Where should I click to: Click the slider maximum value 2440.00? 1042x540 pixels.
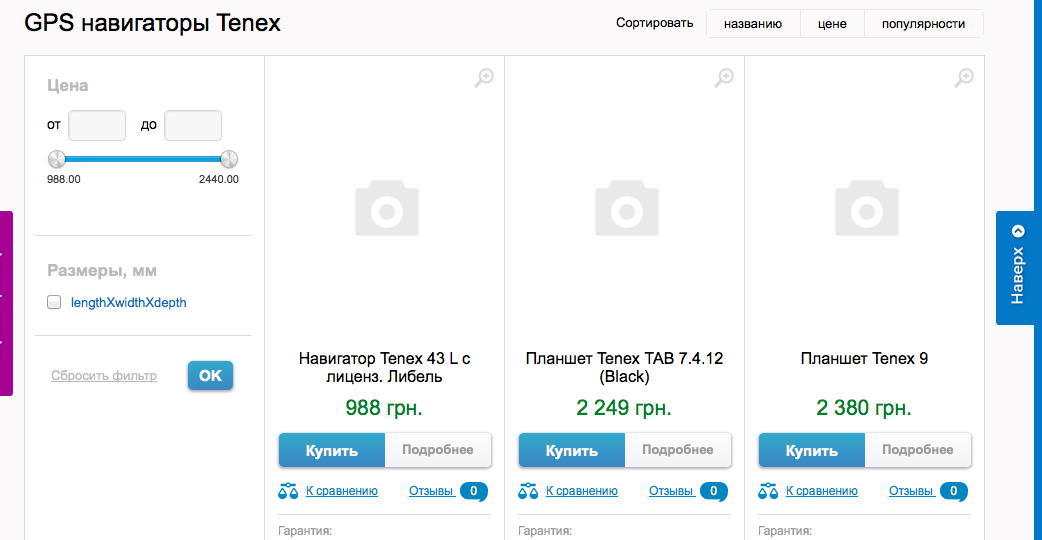219,179
